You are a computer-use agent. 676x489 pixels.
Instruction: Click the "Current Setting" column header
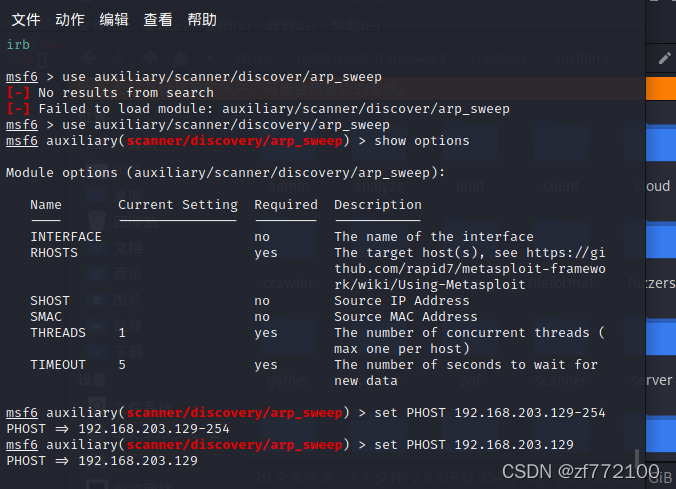[x=178, y=205]
